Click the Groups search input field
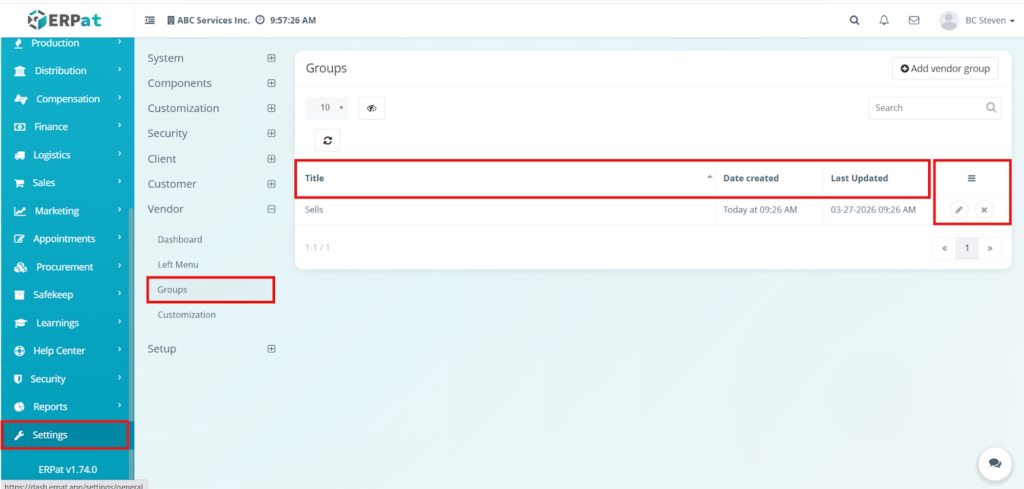This screenshot has width=1024, height=489. (935, 108)
